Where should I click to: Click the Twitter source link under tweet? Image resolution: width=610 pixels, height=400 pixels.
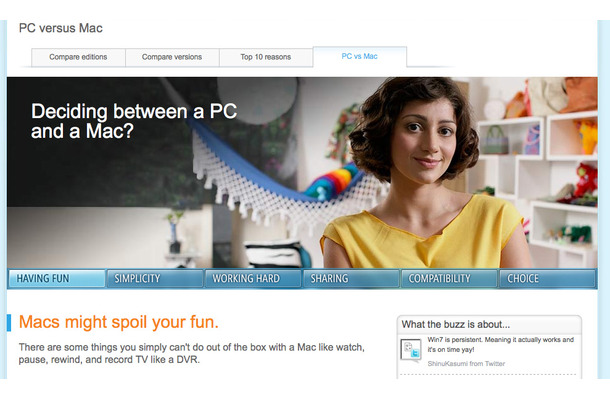494,364
